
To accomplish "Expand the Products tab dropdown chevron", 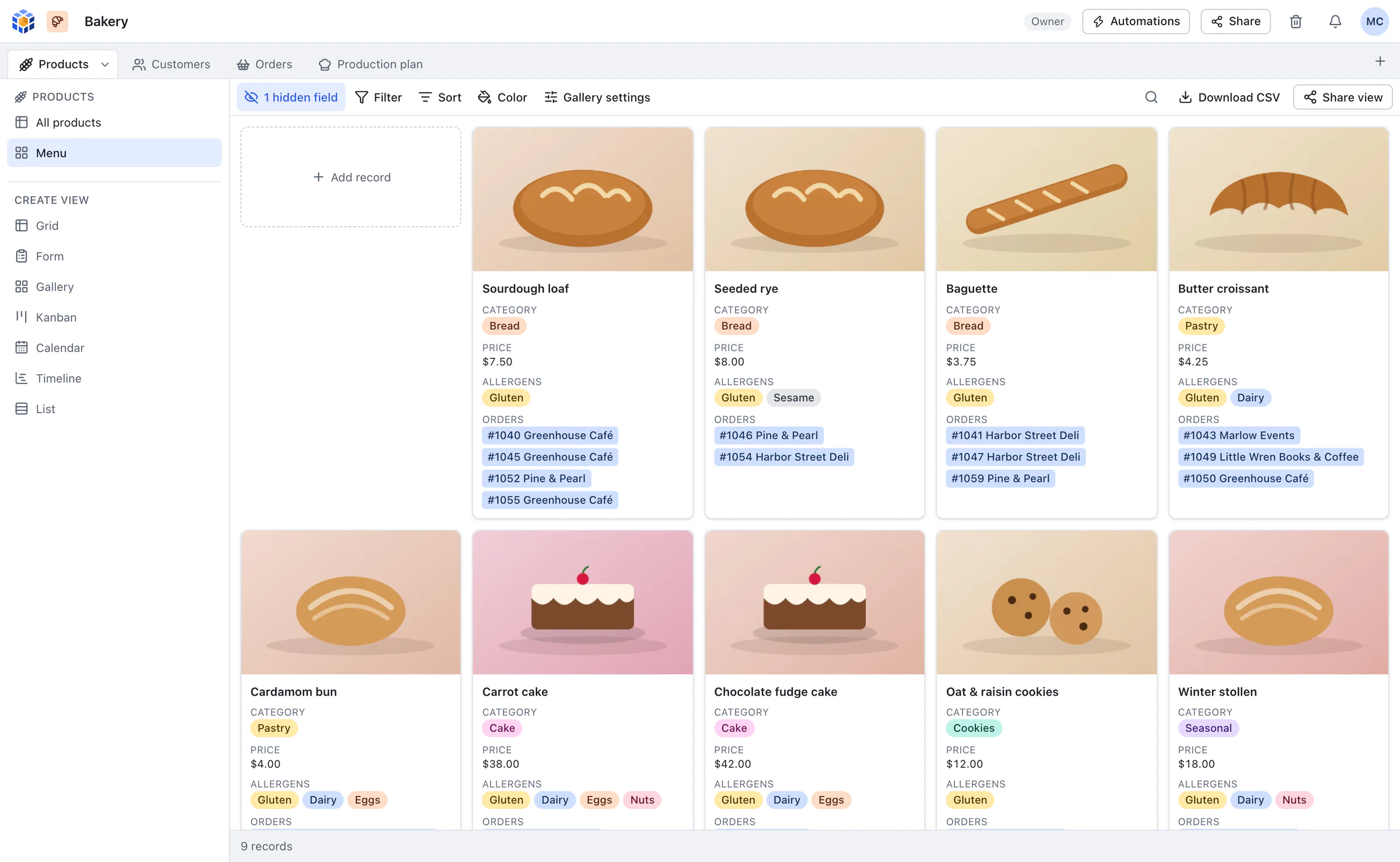I will [x=105, y=64].
